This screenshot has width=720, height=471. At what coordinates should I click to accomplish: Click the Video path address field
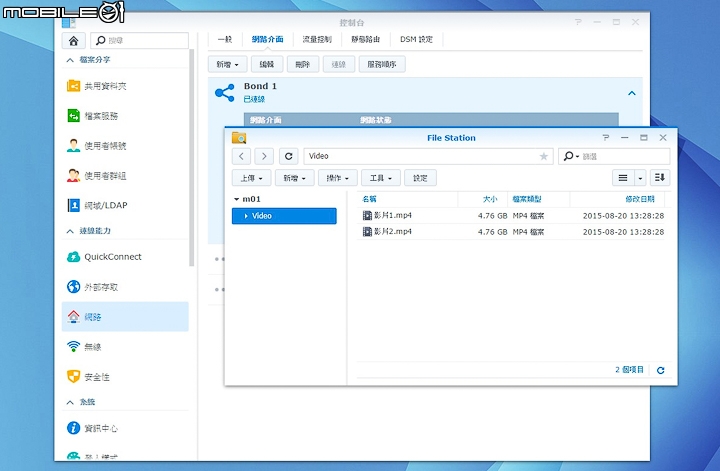tap(428, 156)
